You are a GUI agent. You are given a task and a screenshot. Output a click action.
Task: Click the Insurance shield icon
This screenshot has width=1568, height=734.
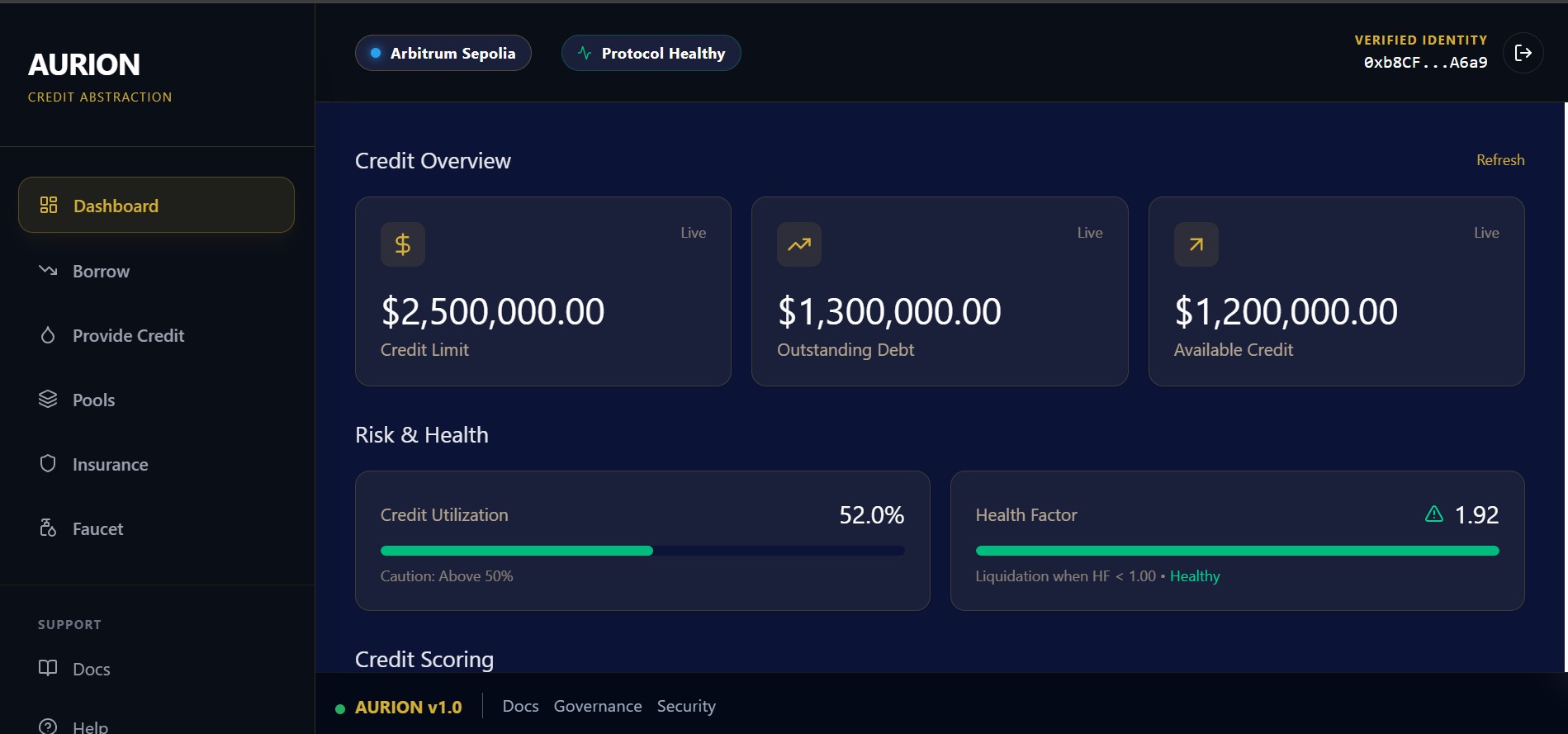tap(48, 463)
